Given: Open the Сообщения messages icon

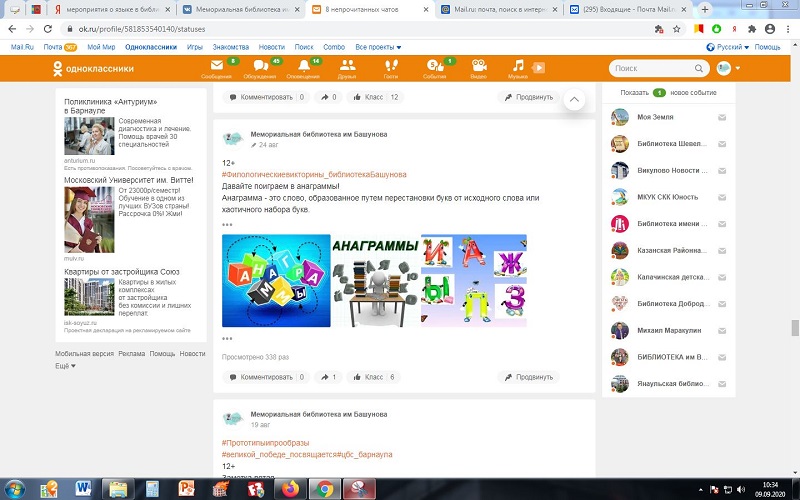Looking at the screenshot, I should tap(216, 68).
